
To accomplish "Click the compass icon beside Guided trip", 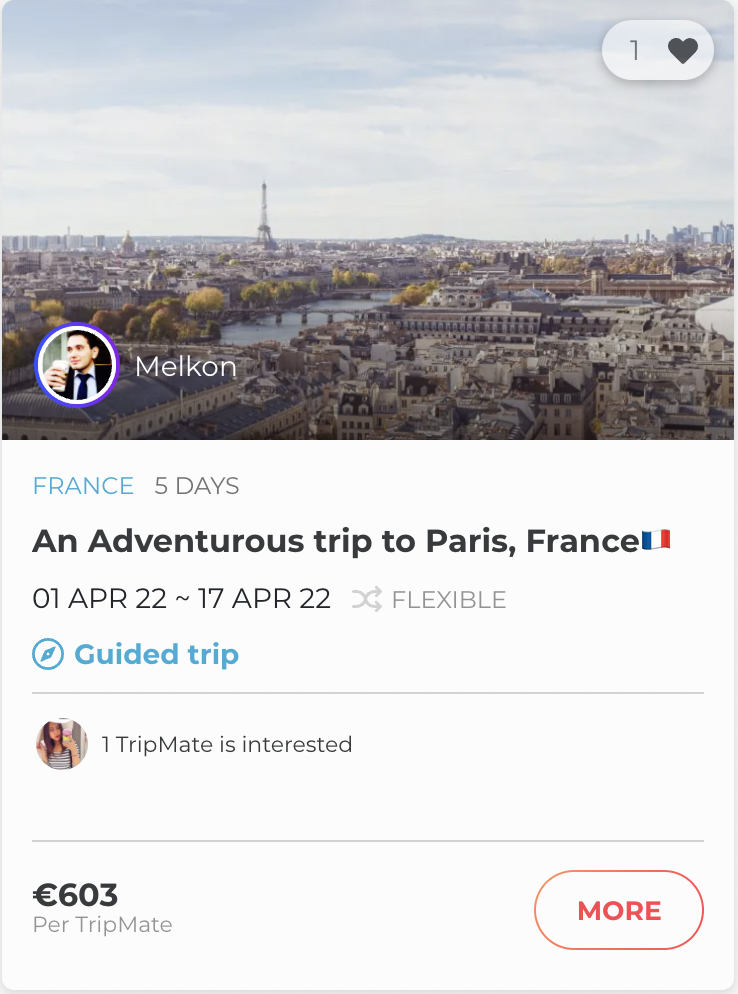I will pyautogui.click(x=48, y=655).
